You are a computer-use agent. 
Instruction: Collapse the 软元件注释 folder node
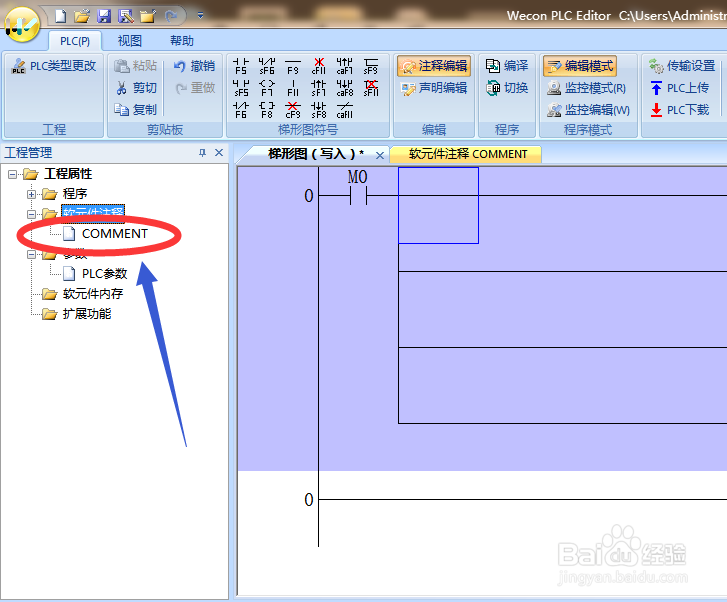tap(31, 214)
